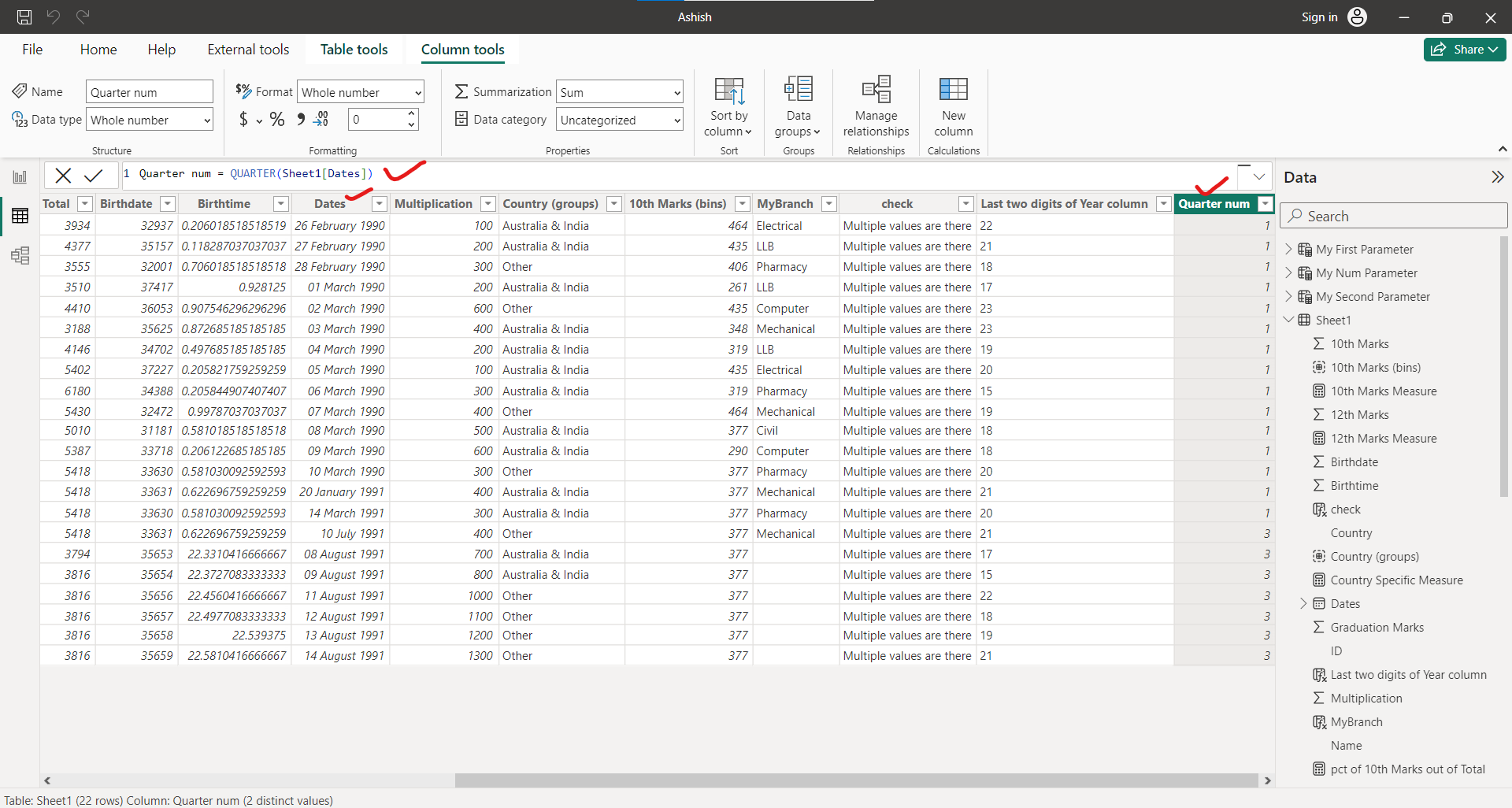Open Data groups in the ribbon
The height and width of the screenshot is (808, 1512).
797,106
